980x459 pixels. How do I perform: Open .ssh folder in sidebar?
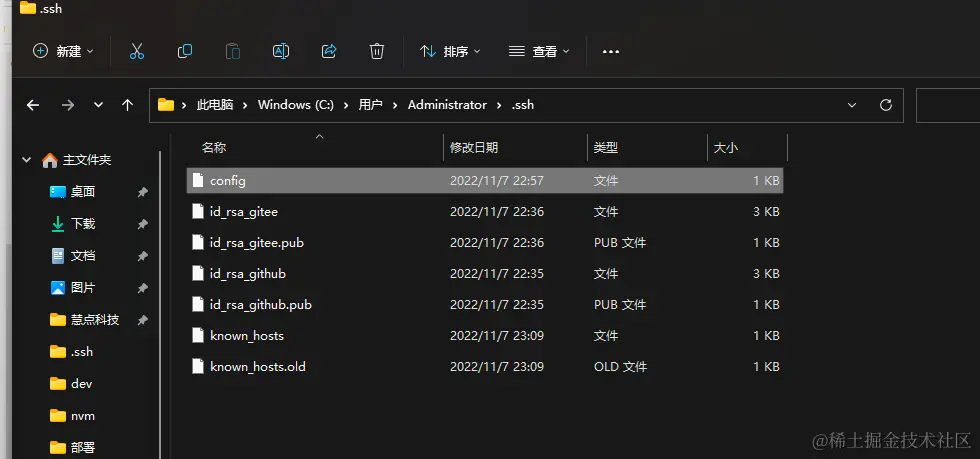click(x=82, y=352)
